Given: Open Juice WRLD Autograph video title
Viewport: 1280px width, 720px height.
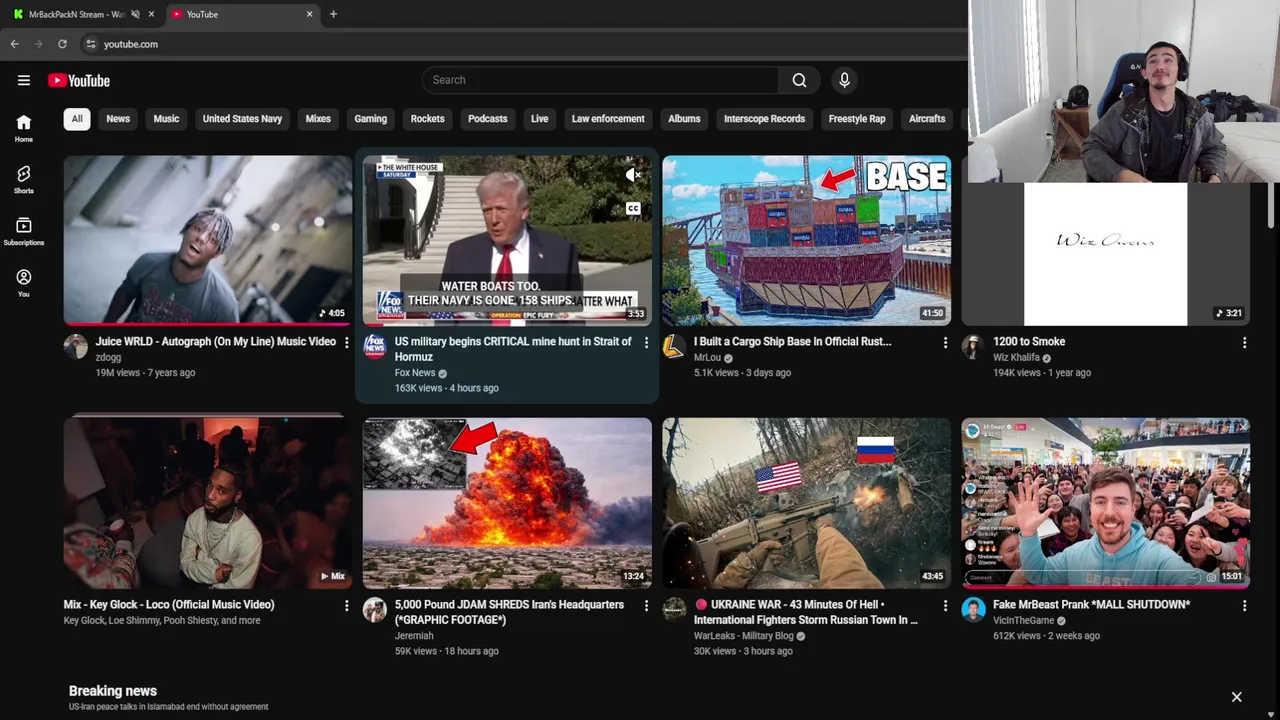Looking at the screenshot, I should (216, 342).
